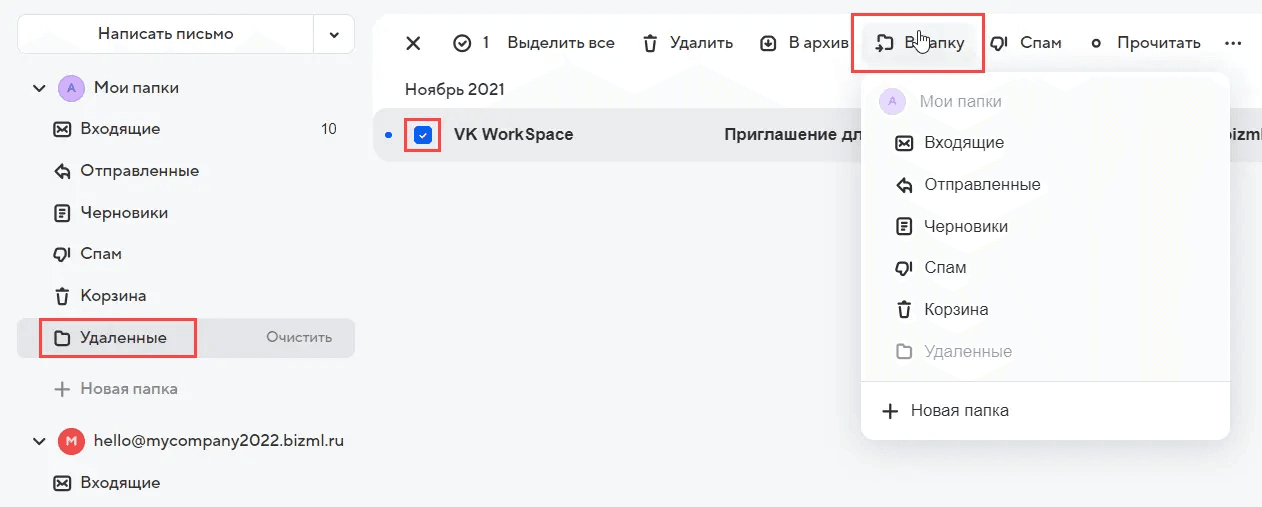Click Выделить все to select all
This screenshot has width=1262, height=507.
(561, 43)
